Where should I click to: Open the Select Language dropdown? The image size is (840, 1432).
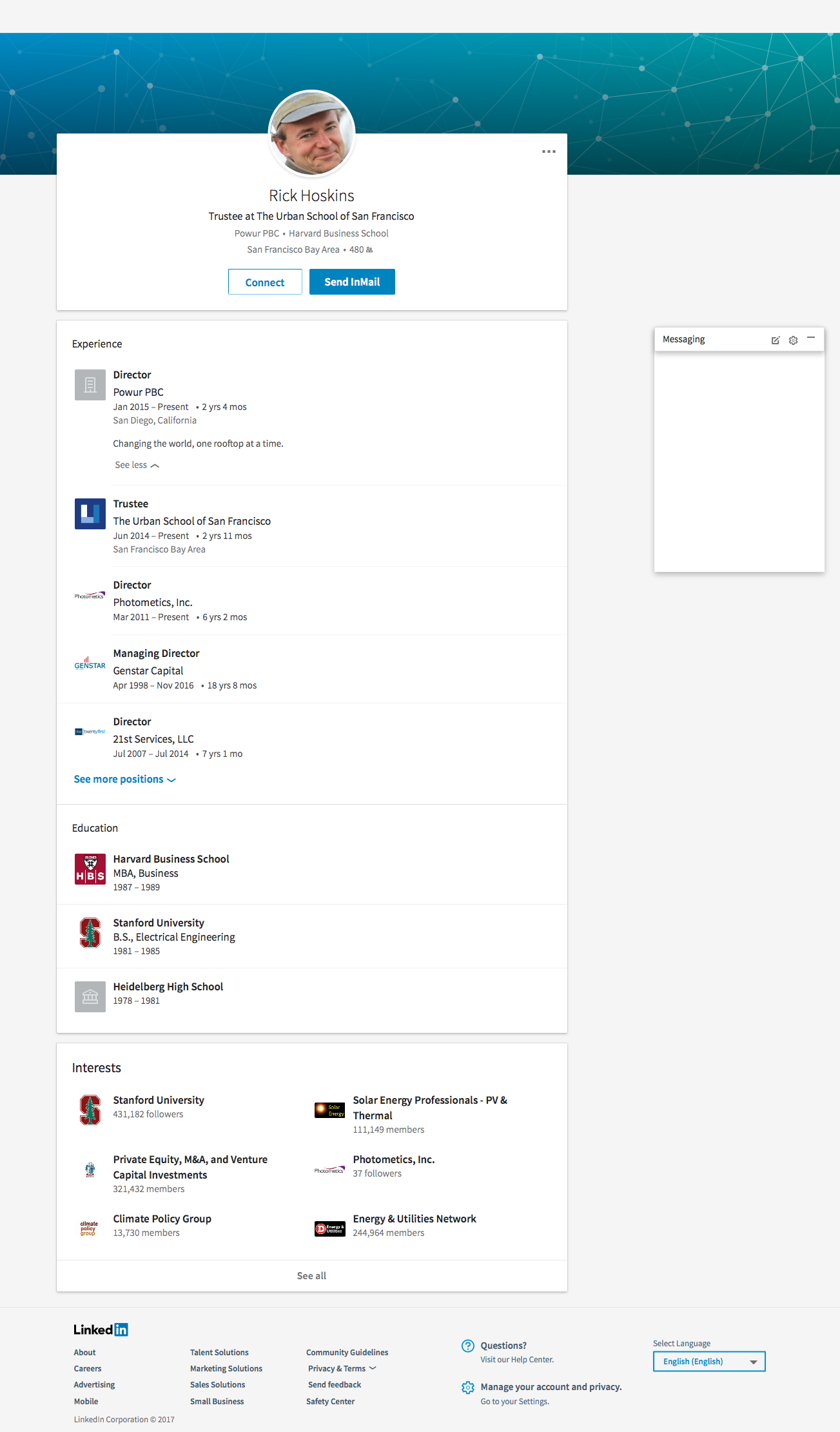(x=709, y=1362)
